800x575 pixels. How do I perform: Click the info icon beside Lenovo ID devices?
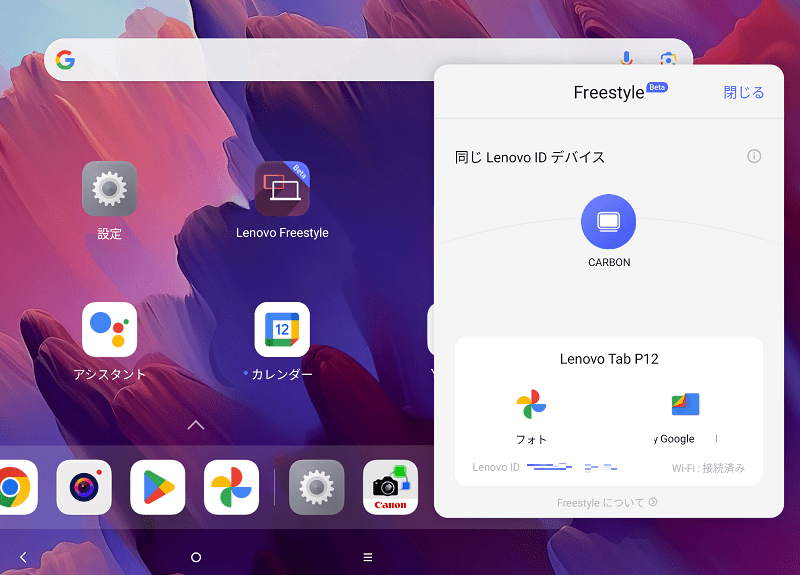click(754, 156)
